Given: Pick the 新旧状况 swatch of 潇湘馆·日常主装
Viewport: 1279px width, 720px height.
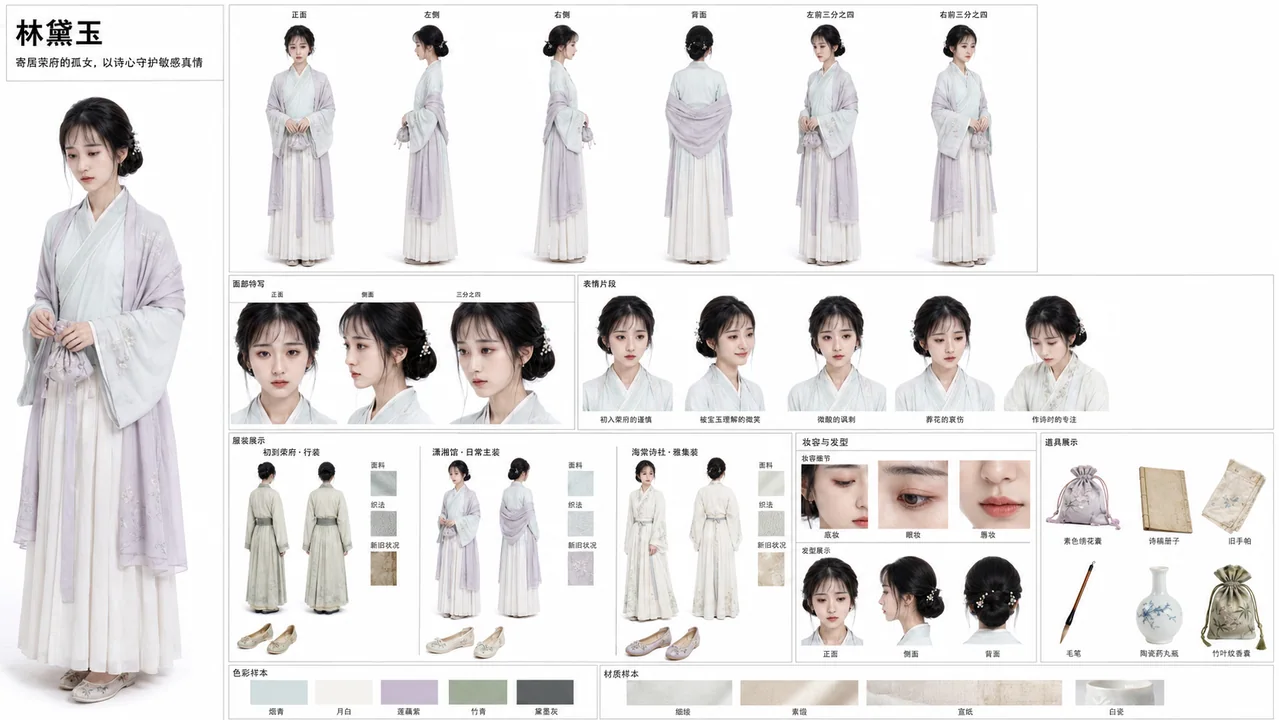Looking at the screenshot, I should point(580,569).
